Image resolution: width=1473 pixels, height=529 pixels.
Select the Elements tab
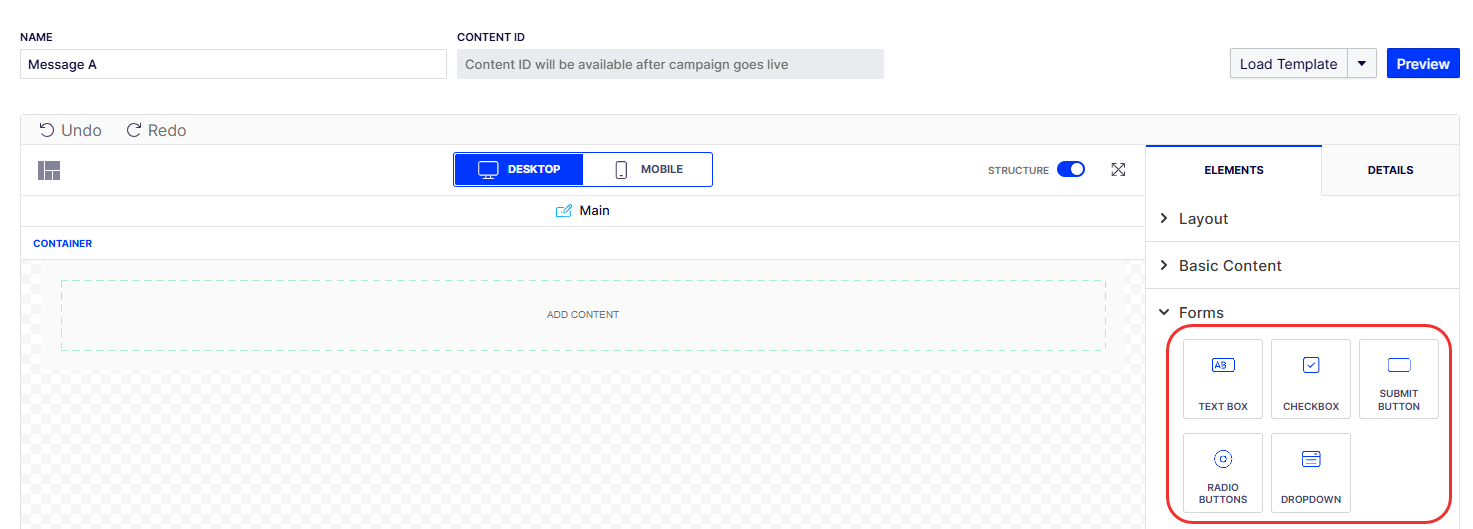[x=1234, y=170]
